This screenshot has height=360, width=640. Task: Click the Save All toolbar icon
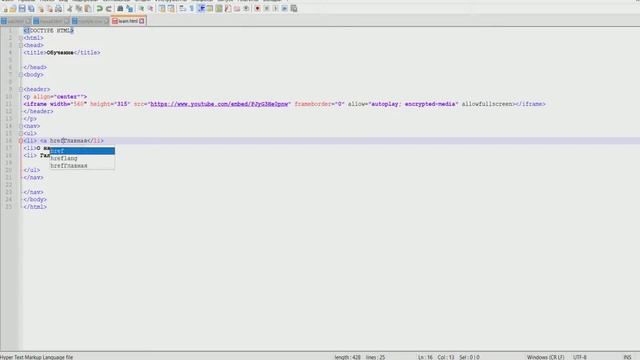(31, 9)
